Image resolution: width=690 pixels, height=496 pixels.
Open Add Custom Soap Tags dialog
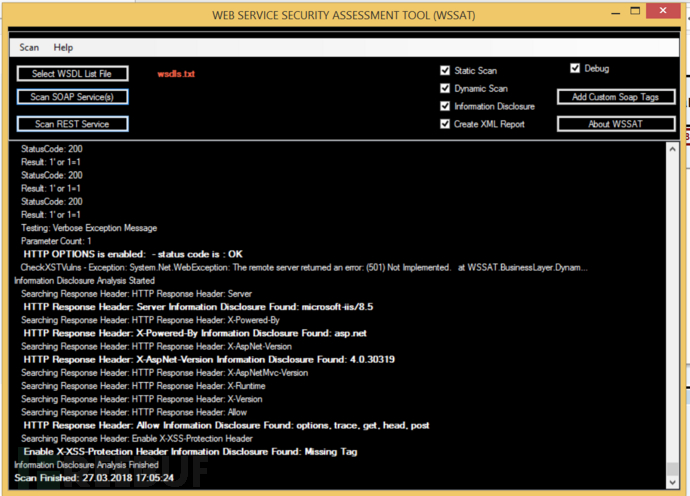(616, 97)
